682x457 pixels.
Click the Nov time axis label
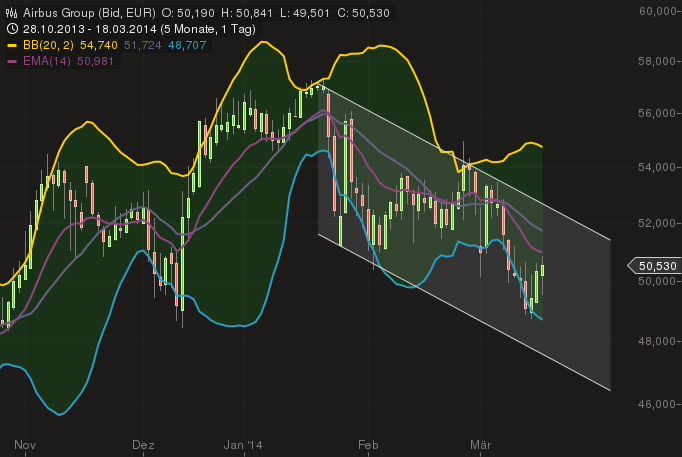pos(25,445)
